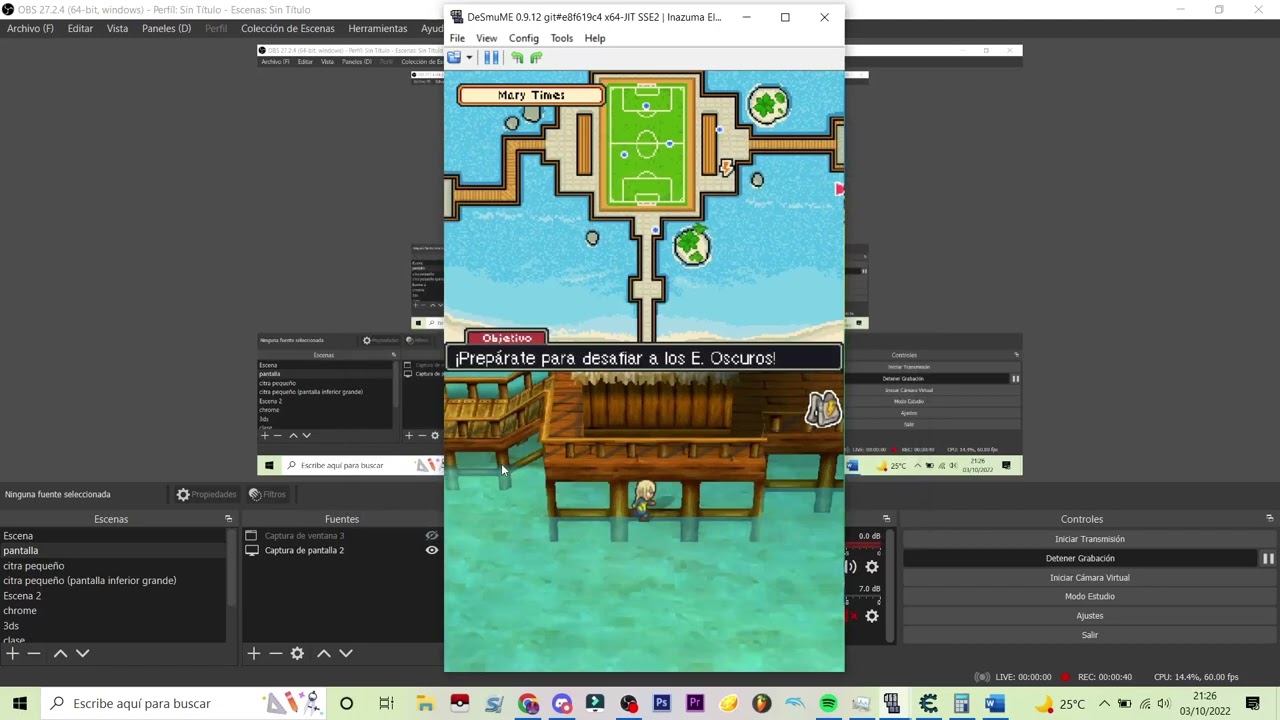Open Spotify from the taskbar
1280x720 pixels.
tap(828, 704)
